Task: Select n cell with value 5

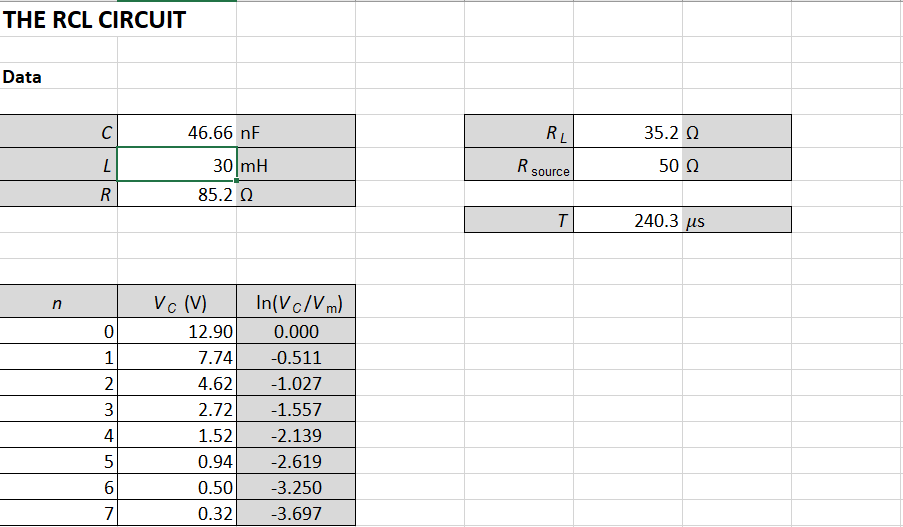Action: 58,461
